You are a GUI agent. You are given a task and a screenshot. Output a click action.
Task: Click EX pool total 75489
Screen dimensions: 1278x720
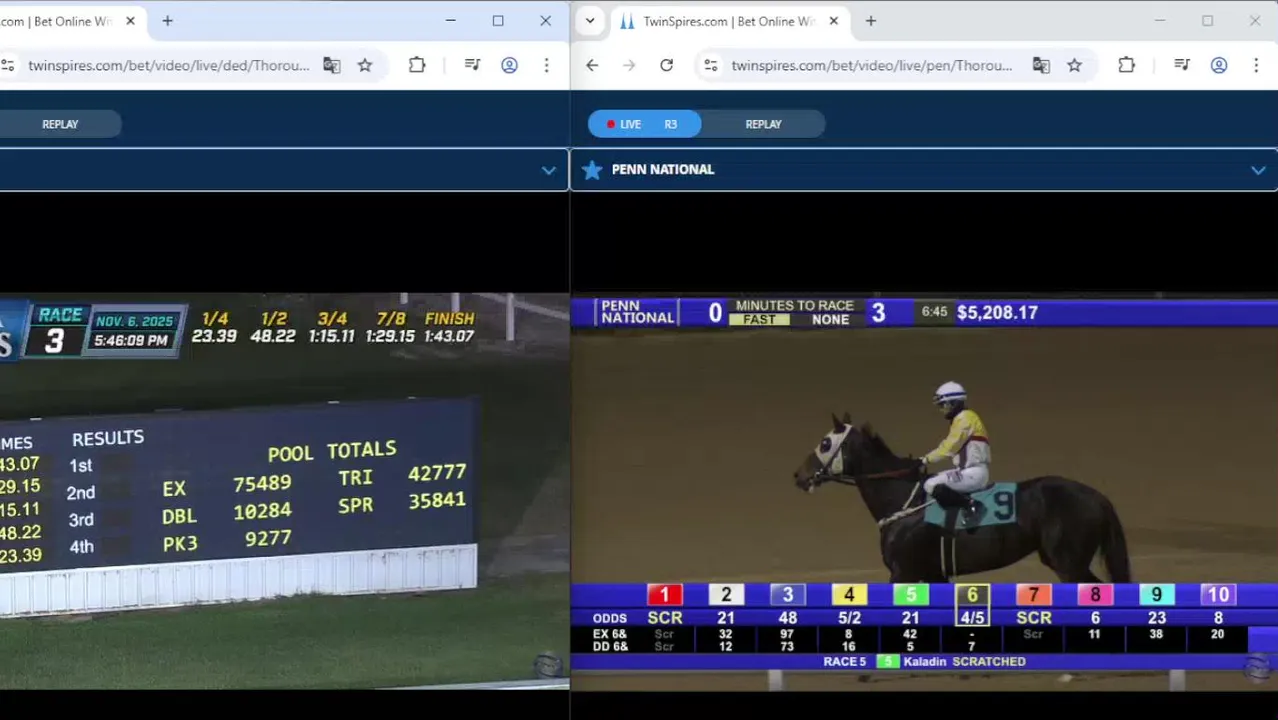coord(262,484)
